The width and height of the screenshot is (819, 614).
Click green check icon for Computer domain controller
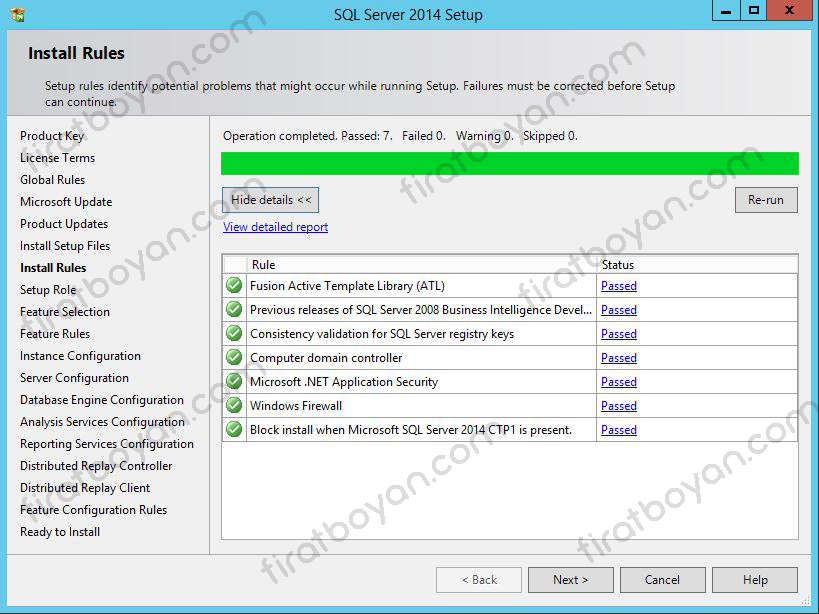click(234, 358)
